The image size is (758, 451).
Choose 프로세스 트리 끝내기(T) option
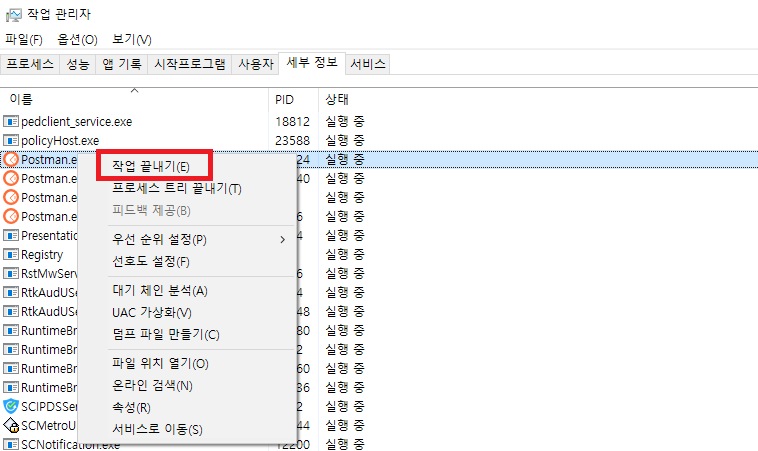point(176,188)
